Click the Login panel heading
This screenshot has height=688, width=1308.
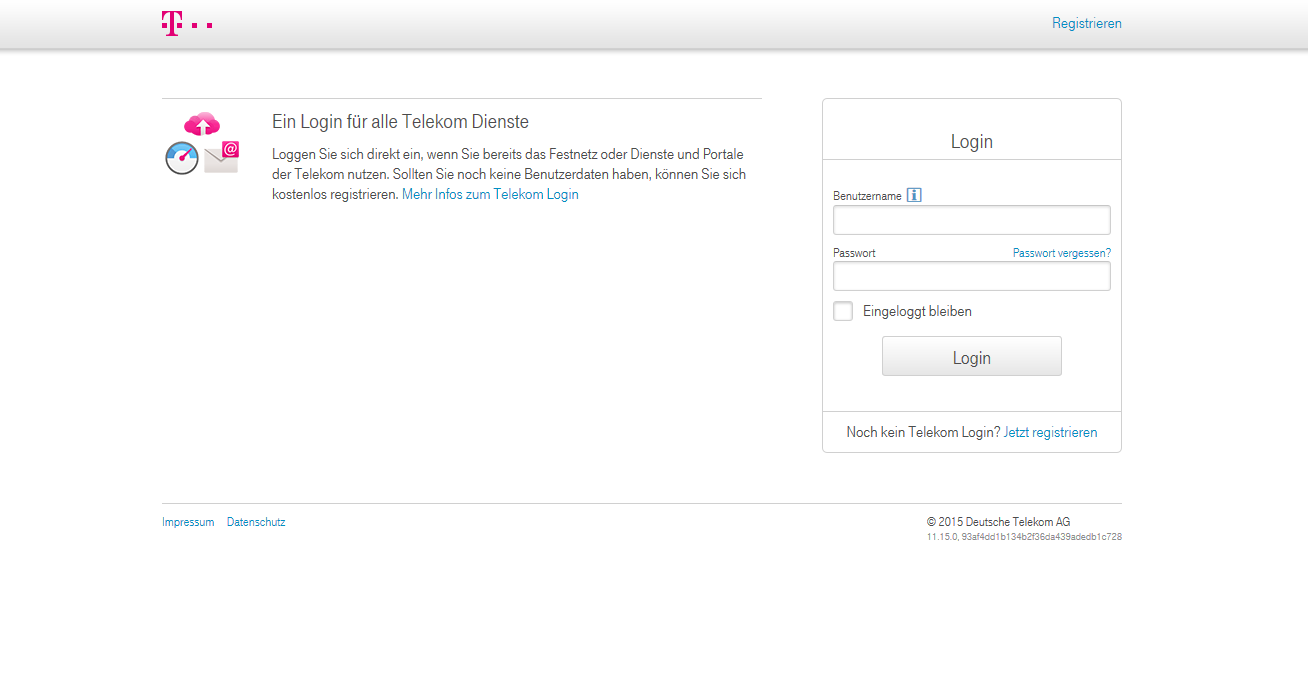tap(972, 141)
